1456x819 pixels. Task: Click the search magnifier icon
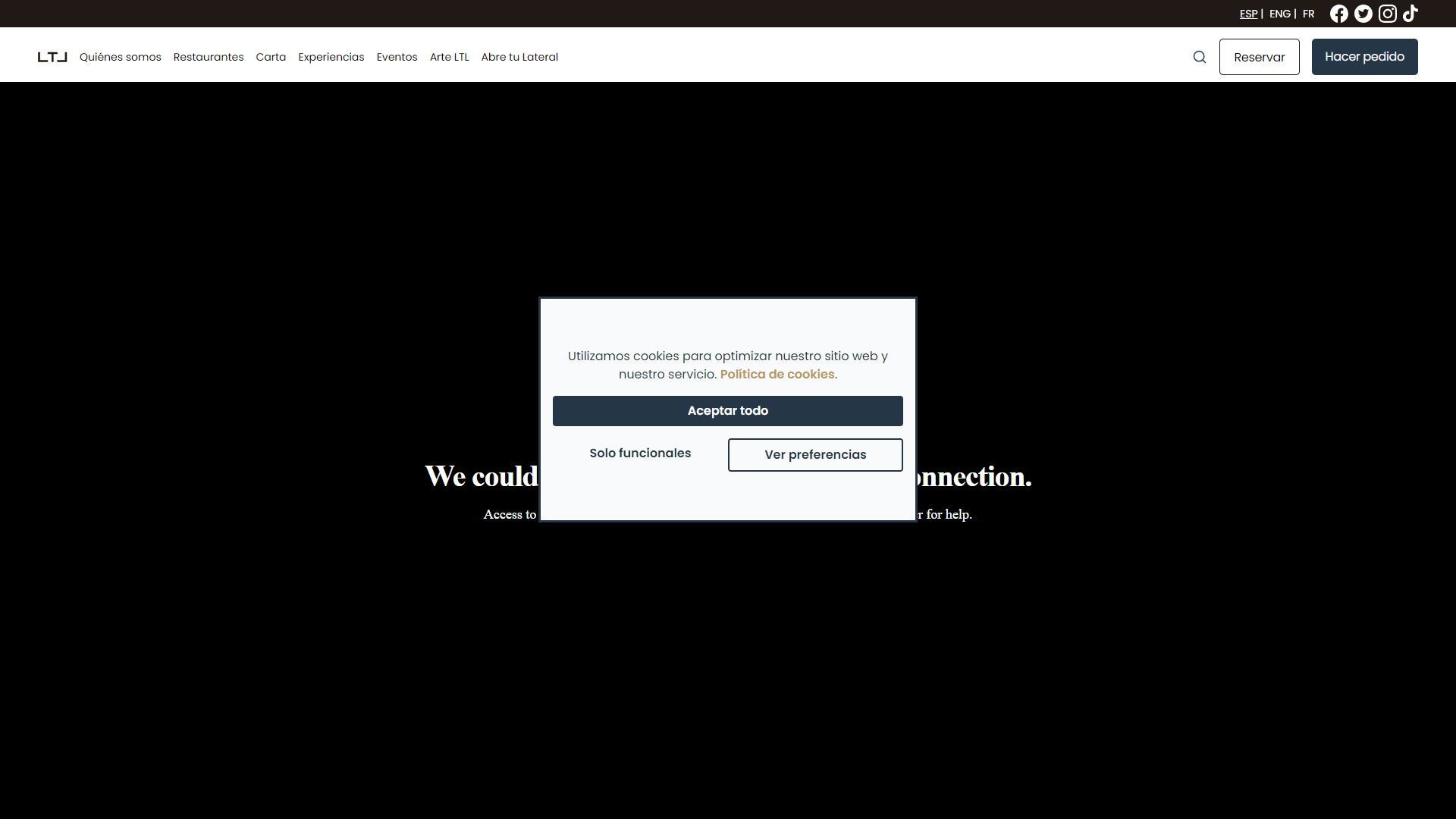pyautogui.click(x=1200, y=56)
